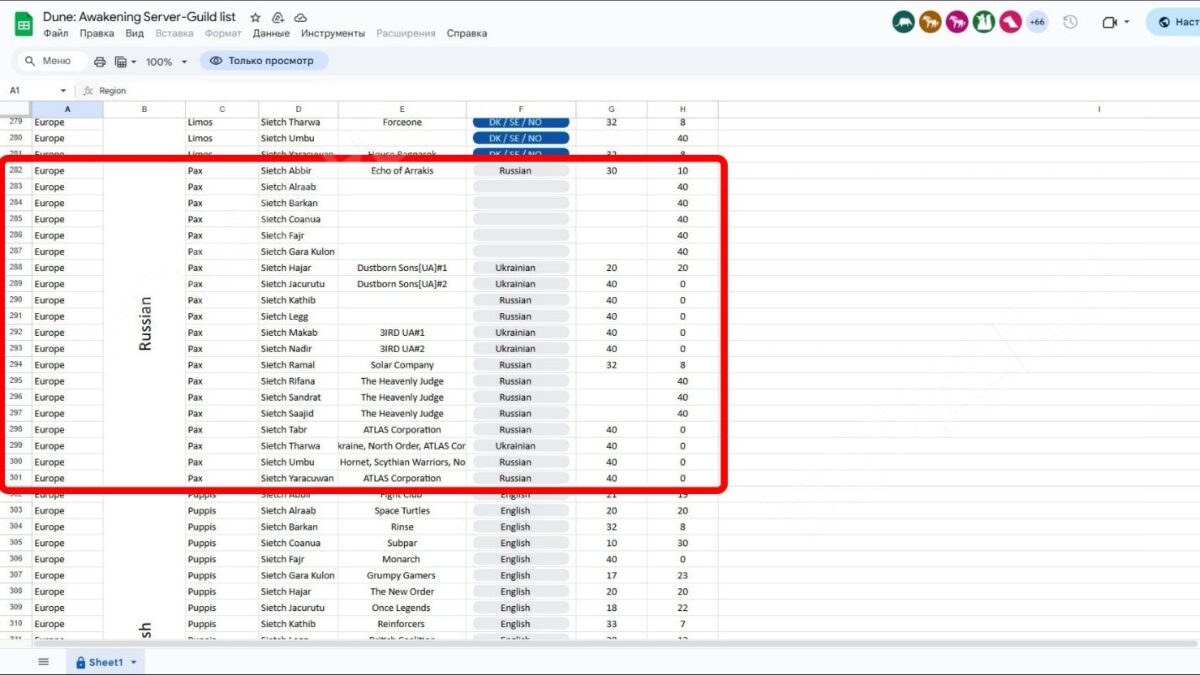The width and height of the screenshot is (1200, 675).
Task: Star the Dune: Awakening spreadsheet
Action: point(256,18)
